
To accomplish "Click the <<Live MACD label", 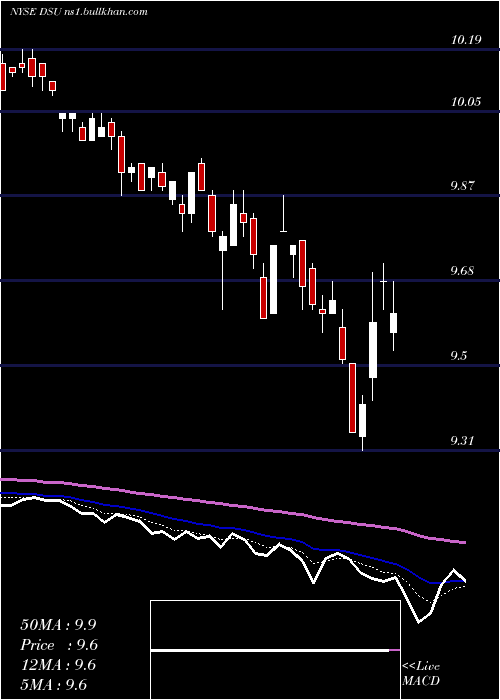I will click(421, 673).
